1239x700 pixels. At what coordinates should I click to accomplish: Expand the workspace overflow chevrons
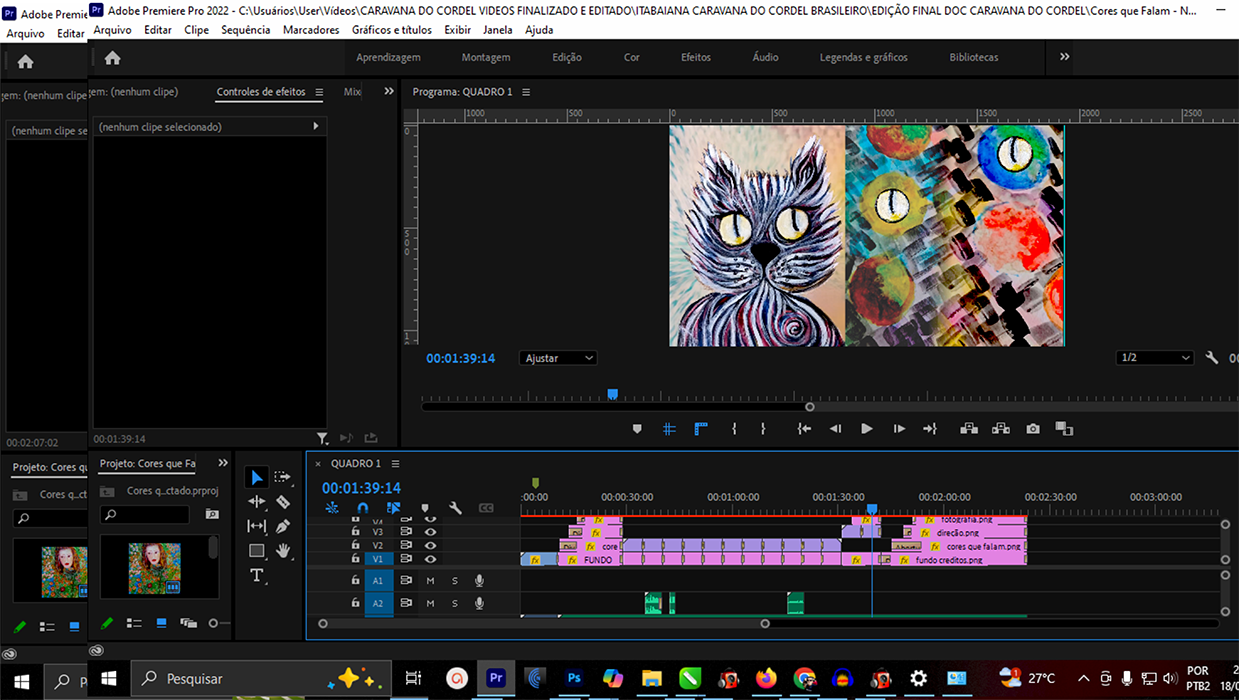click(x=1064, y=57)
